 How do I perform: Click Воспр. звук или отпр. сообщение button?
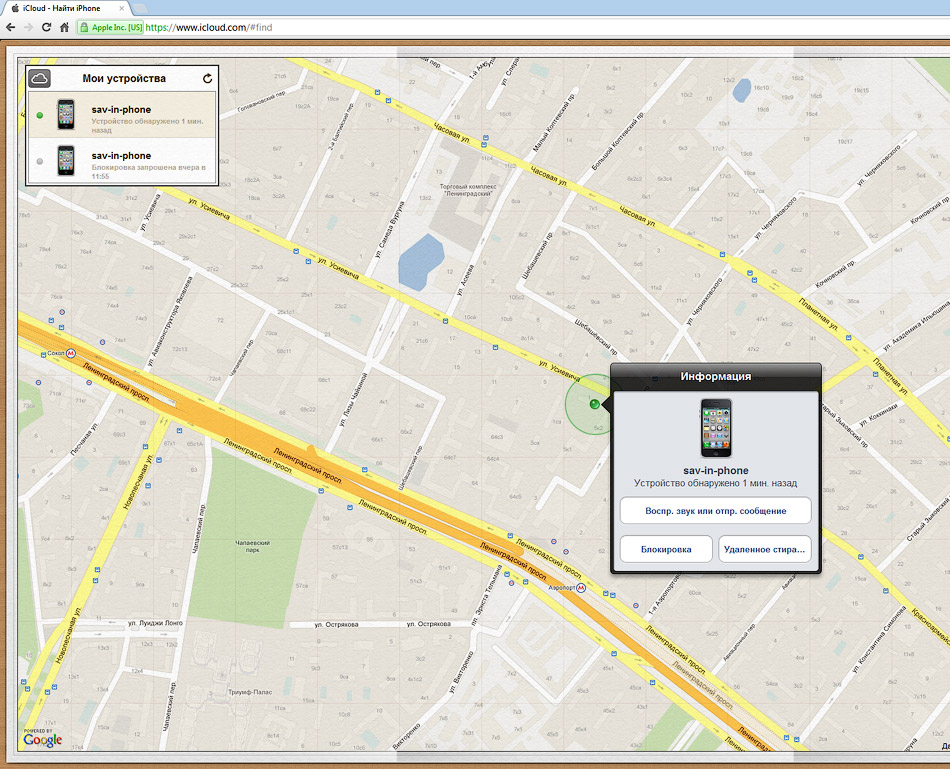(716, 511)
